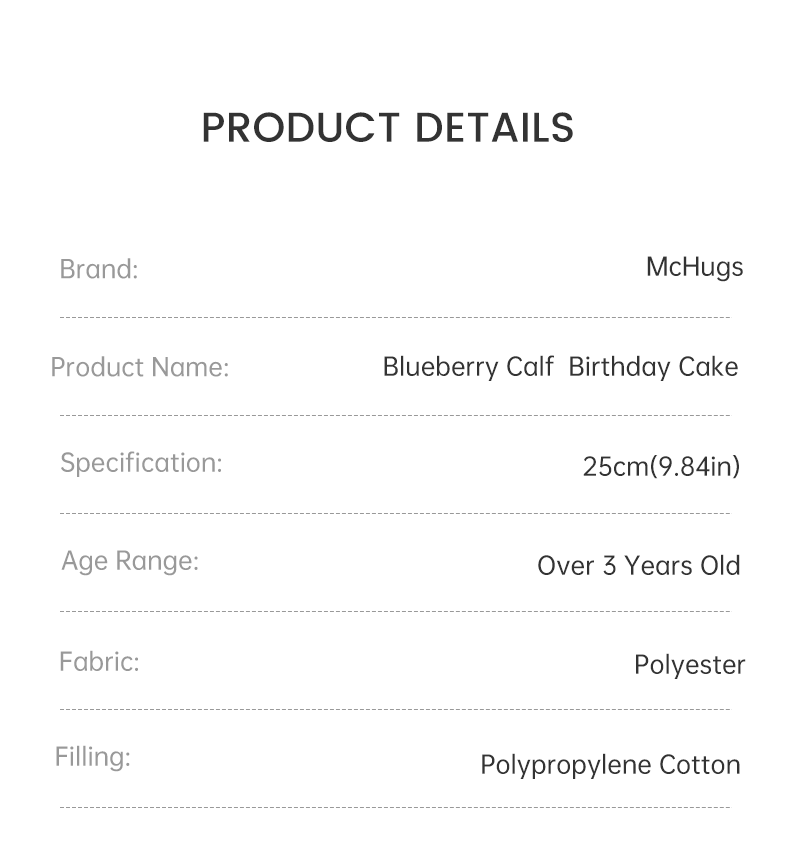
Task: Click the dashed divider below Filling
Action: pos(395,807)
